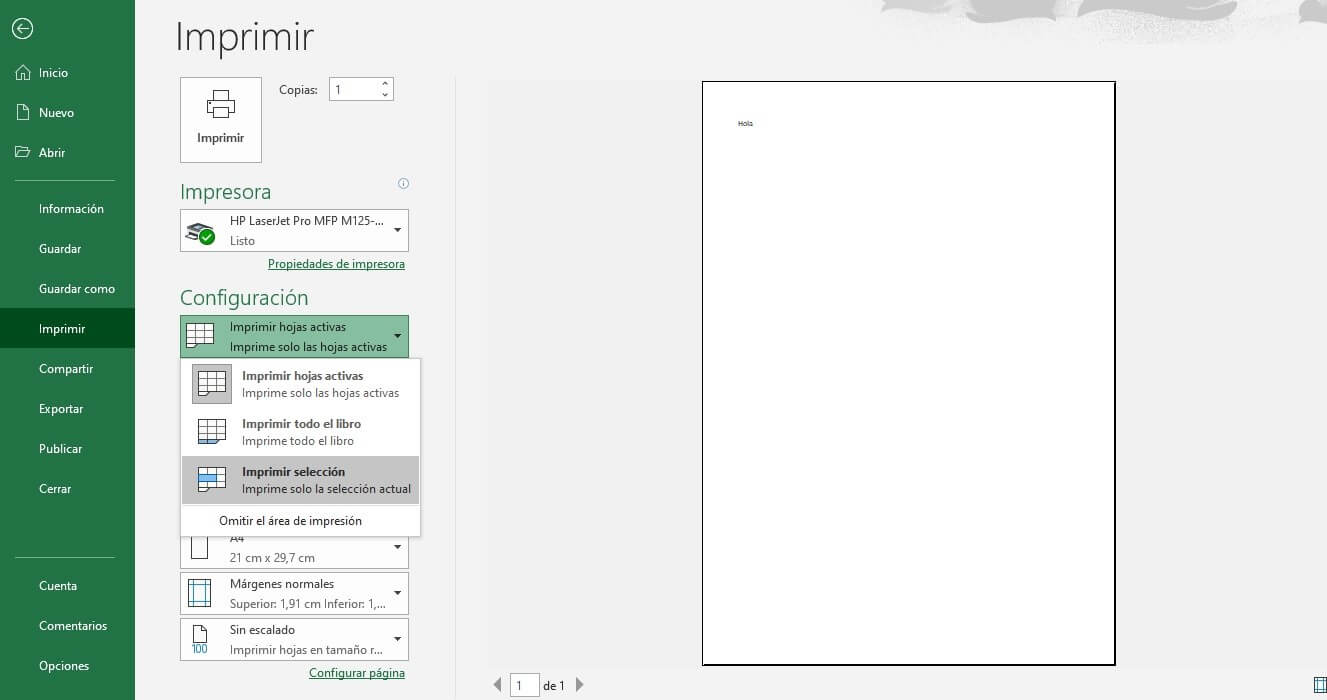
Task: Go back using the circled arrow
Action: click(x=22, y=29)
